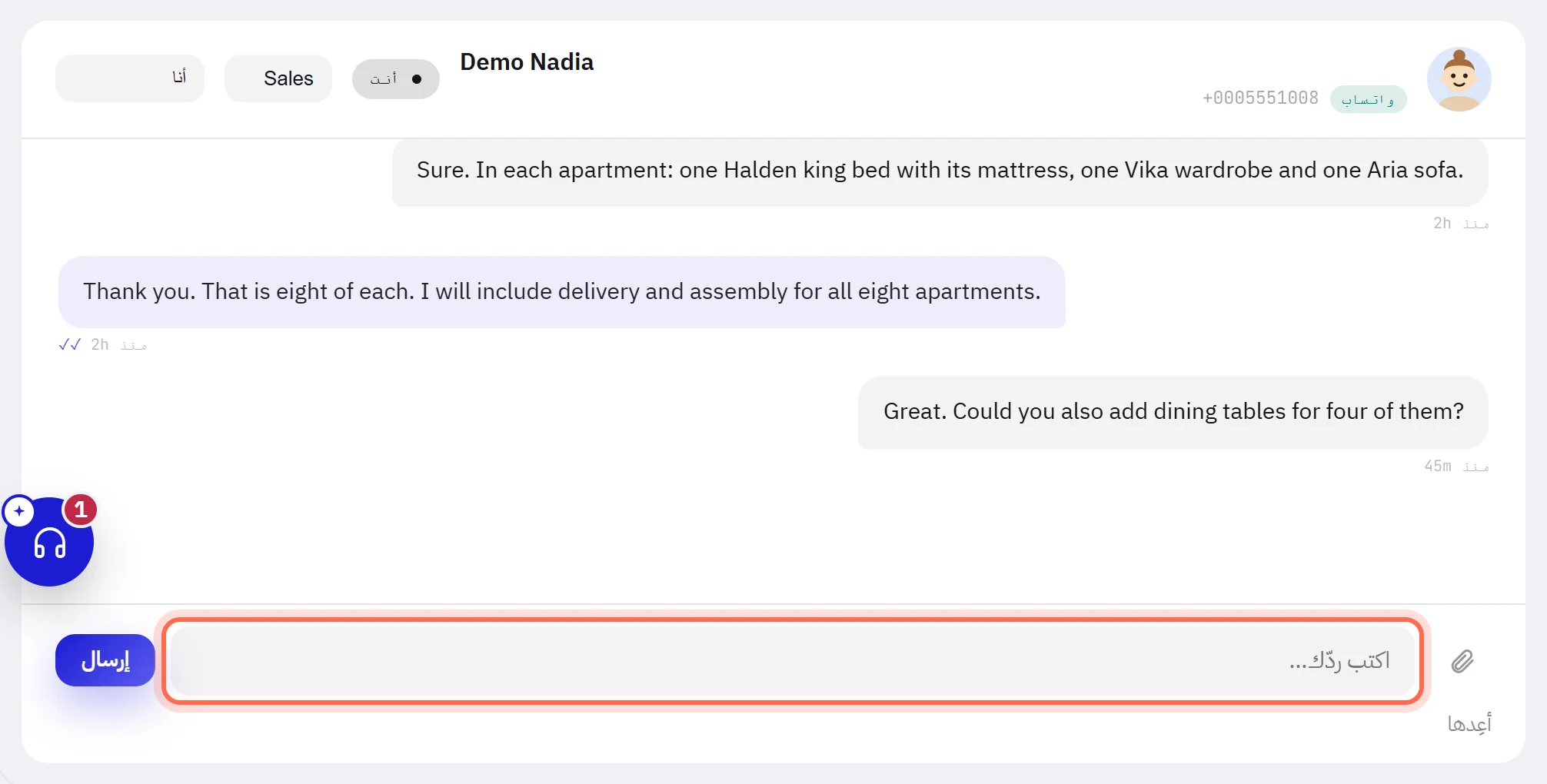The height and width of the screenshot is (784, 1547).
Task: Click the double-check read receipt icon
Action: pyautogui.click(x=69, y=344)
